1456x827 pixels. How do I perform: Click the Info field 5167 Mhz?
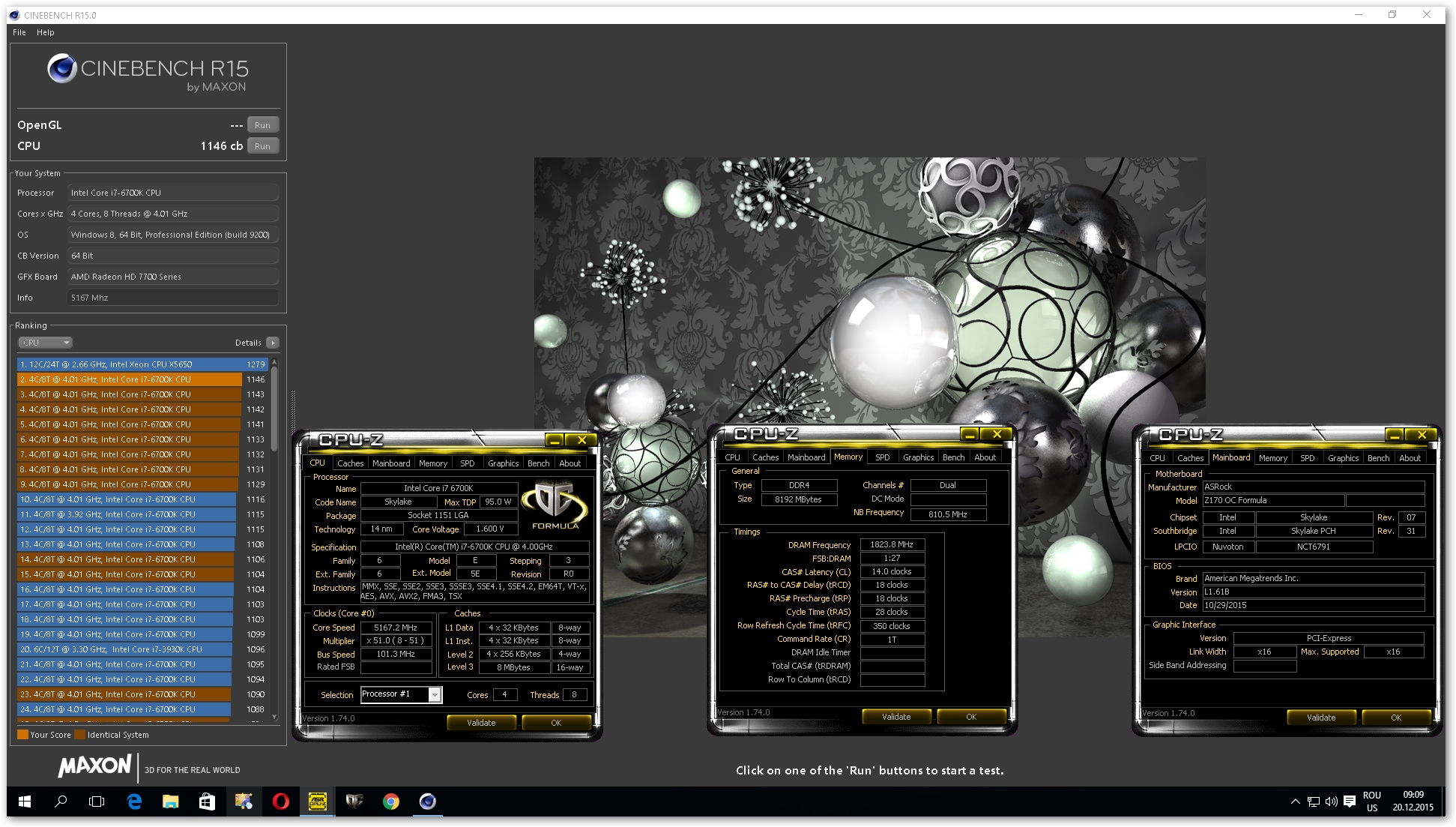173,298
